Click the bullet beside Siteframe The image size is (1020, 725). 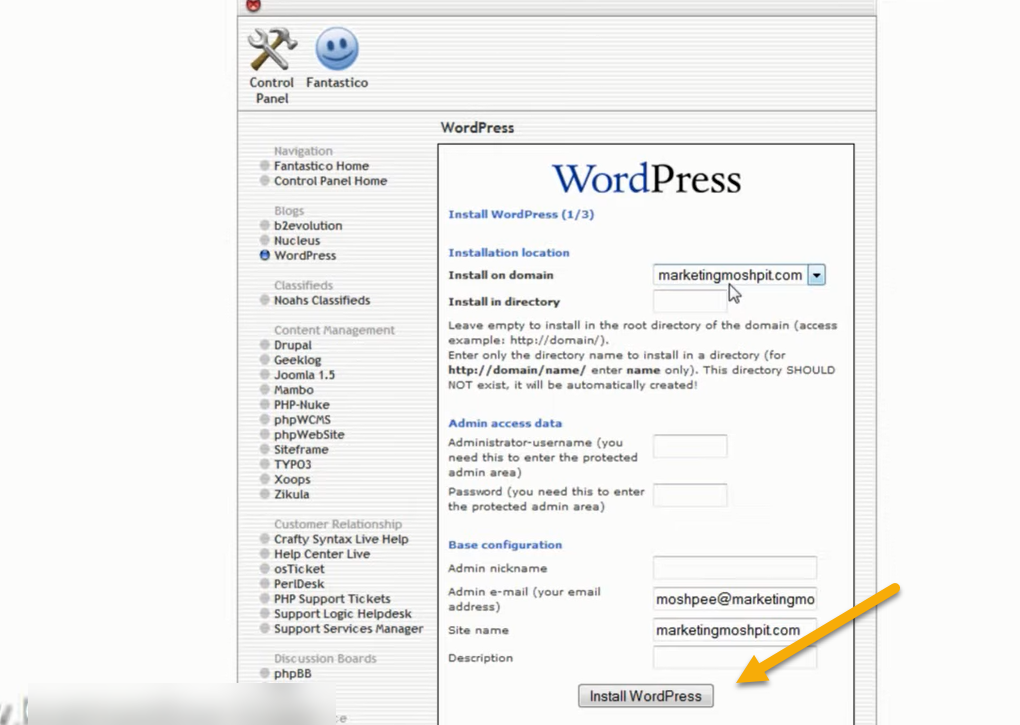[265, 450]
